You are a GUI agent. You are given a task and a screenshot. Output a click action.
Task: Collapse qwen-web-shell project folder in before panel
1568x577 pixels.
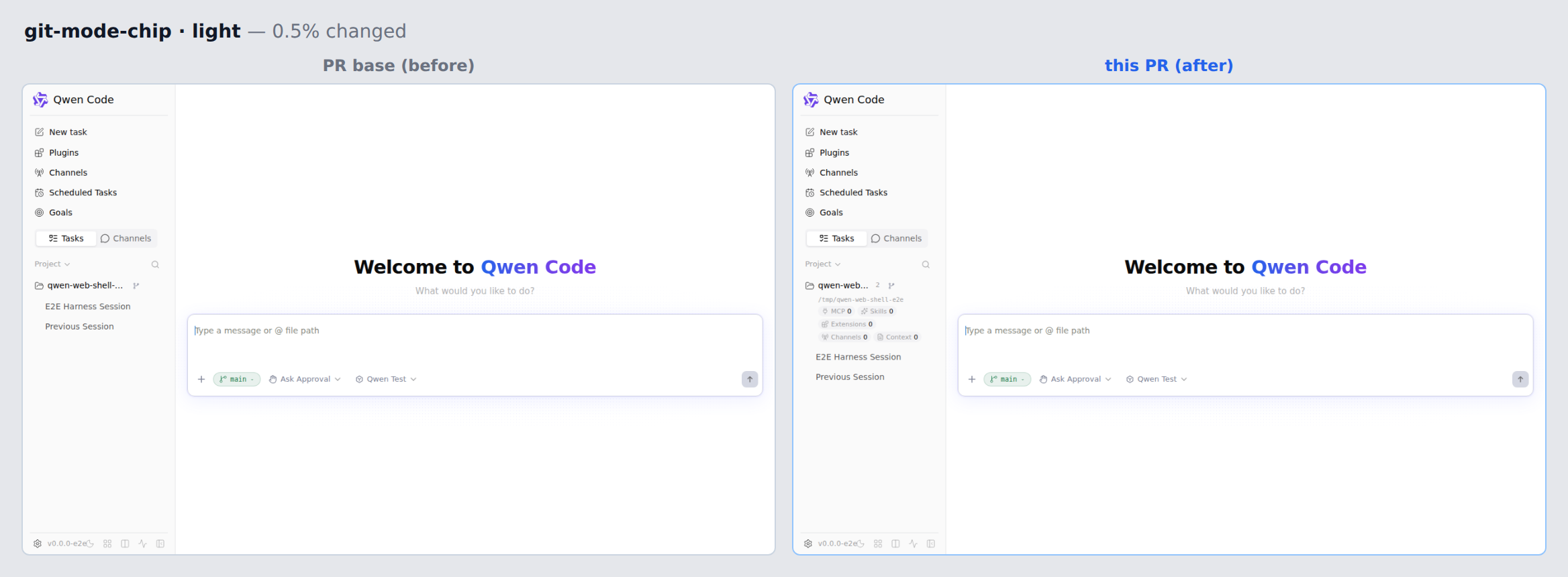[x=79, y=286]
